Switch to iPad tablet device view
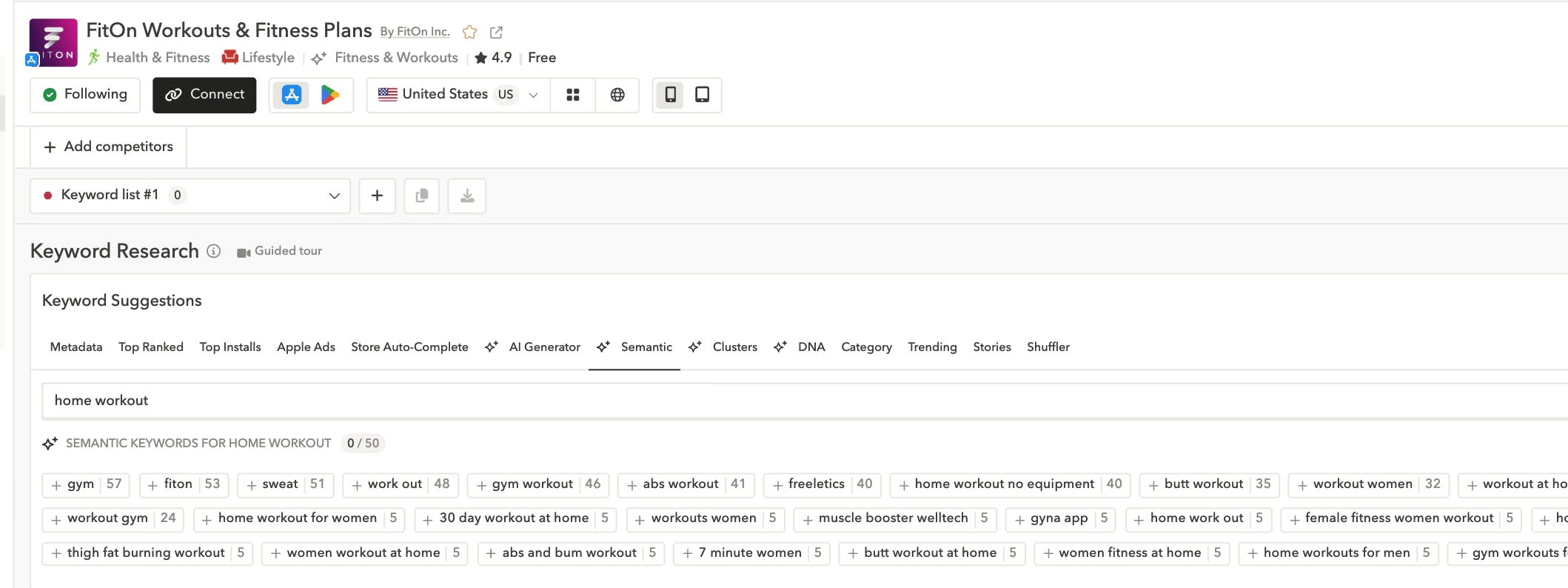Screen dimensions: 1568x588 click(702, 95)
